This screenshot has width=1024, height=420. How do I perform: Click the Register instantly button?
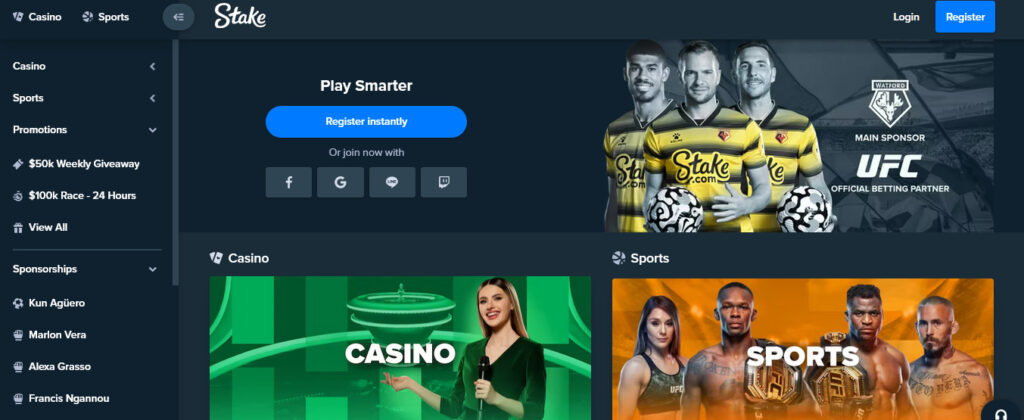point(366,121)
